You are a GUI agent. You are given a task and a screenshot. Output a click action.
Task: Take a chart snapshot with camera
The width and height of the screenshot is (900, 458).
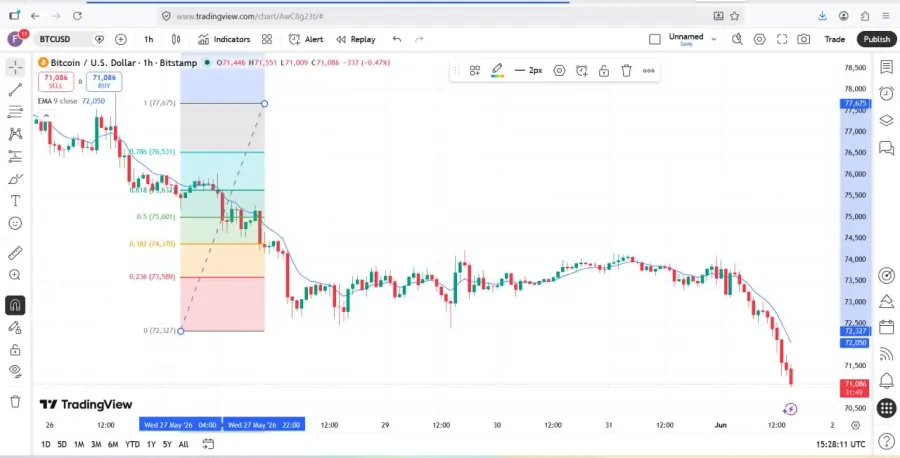(804, 39)
